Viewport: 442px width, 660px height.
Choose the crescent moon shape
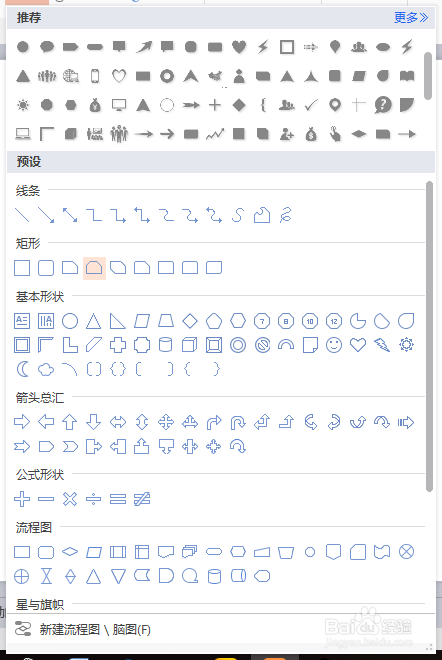click(x=22, y=369)
